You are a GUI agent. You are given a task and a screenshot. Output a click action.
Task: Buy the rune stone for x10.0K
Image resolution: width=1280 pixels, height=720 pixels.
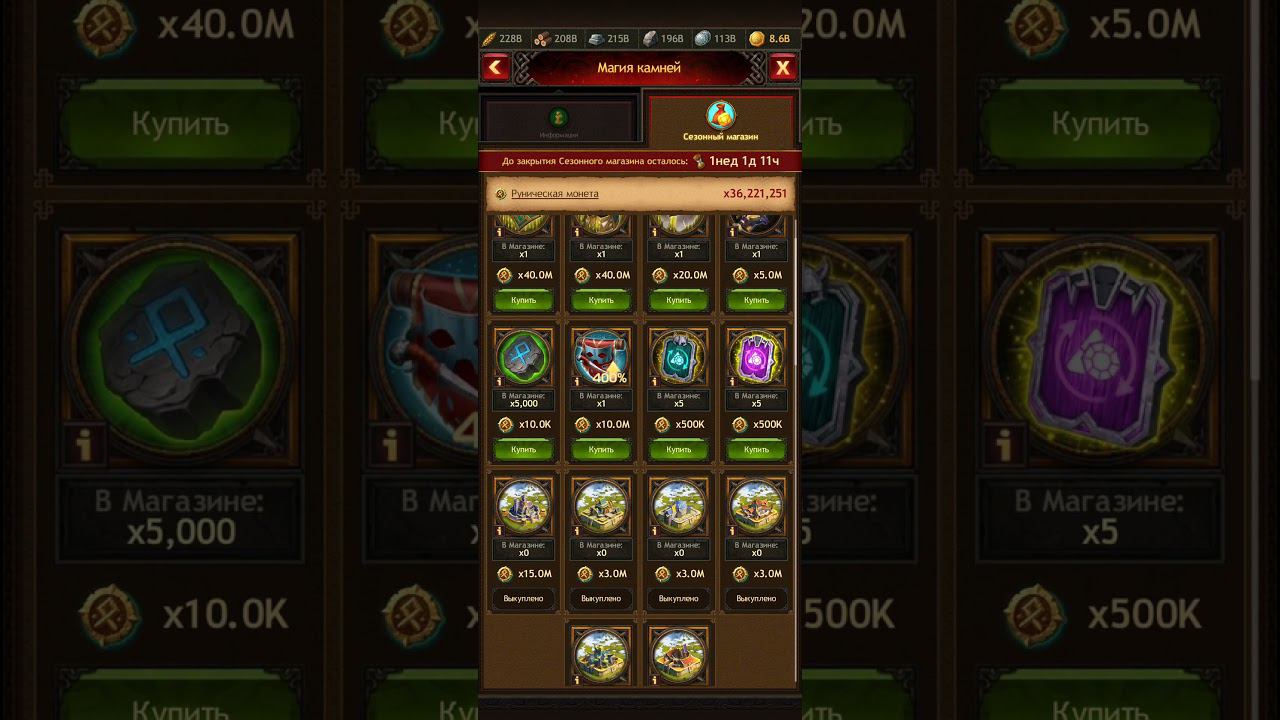pos(523,450)
